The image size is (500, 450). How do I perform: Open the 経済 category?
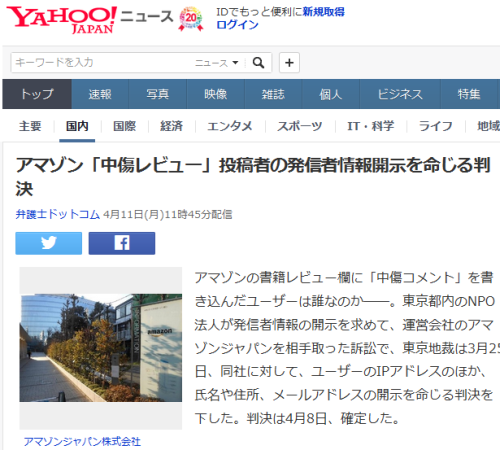click(171, 126)
